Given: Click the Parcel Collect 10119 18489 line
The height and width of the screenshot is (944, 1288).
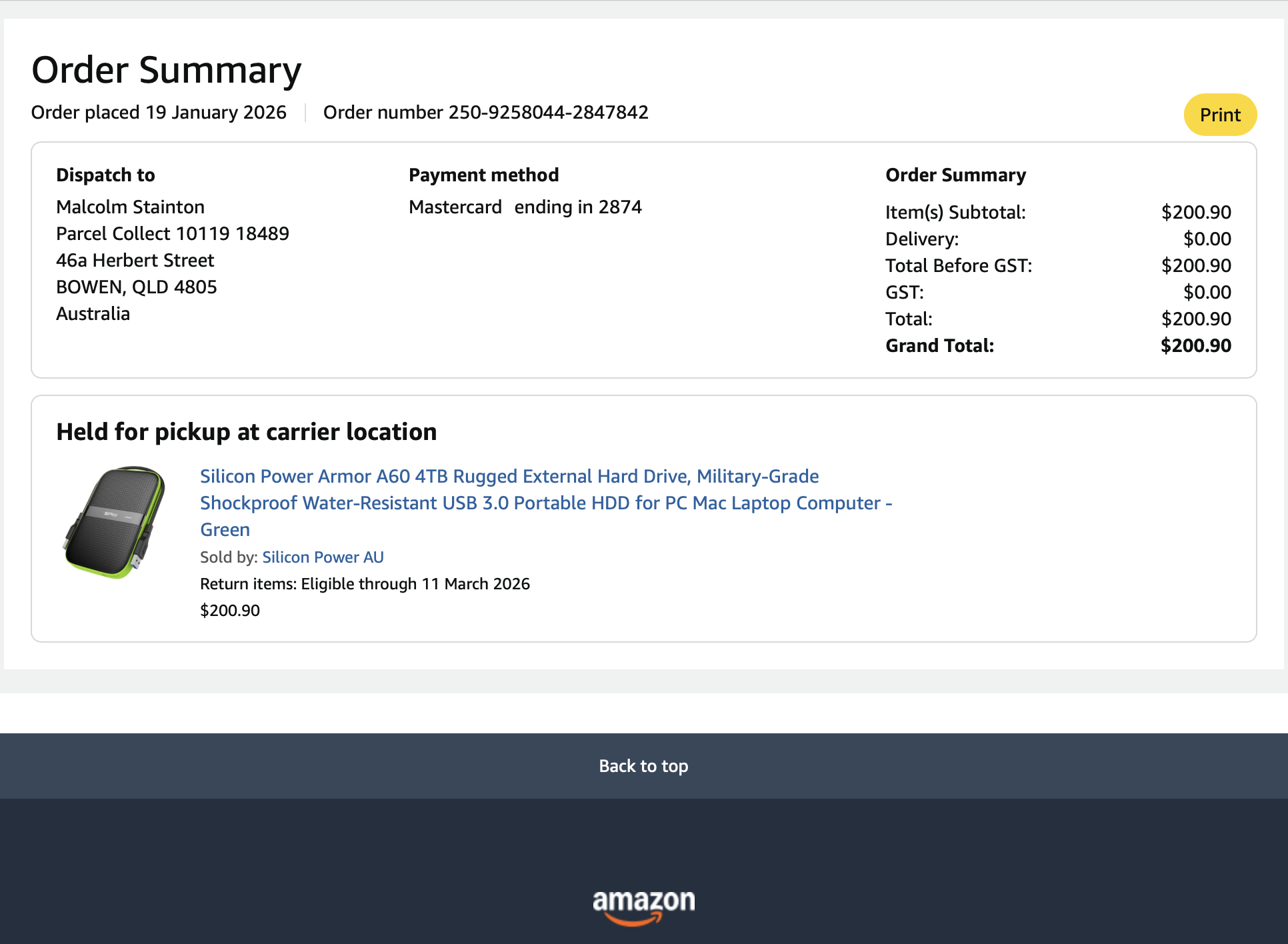Looking at the screenshot, I should (x=172, y=233).
